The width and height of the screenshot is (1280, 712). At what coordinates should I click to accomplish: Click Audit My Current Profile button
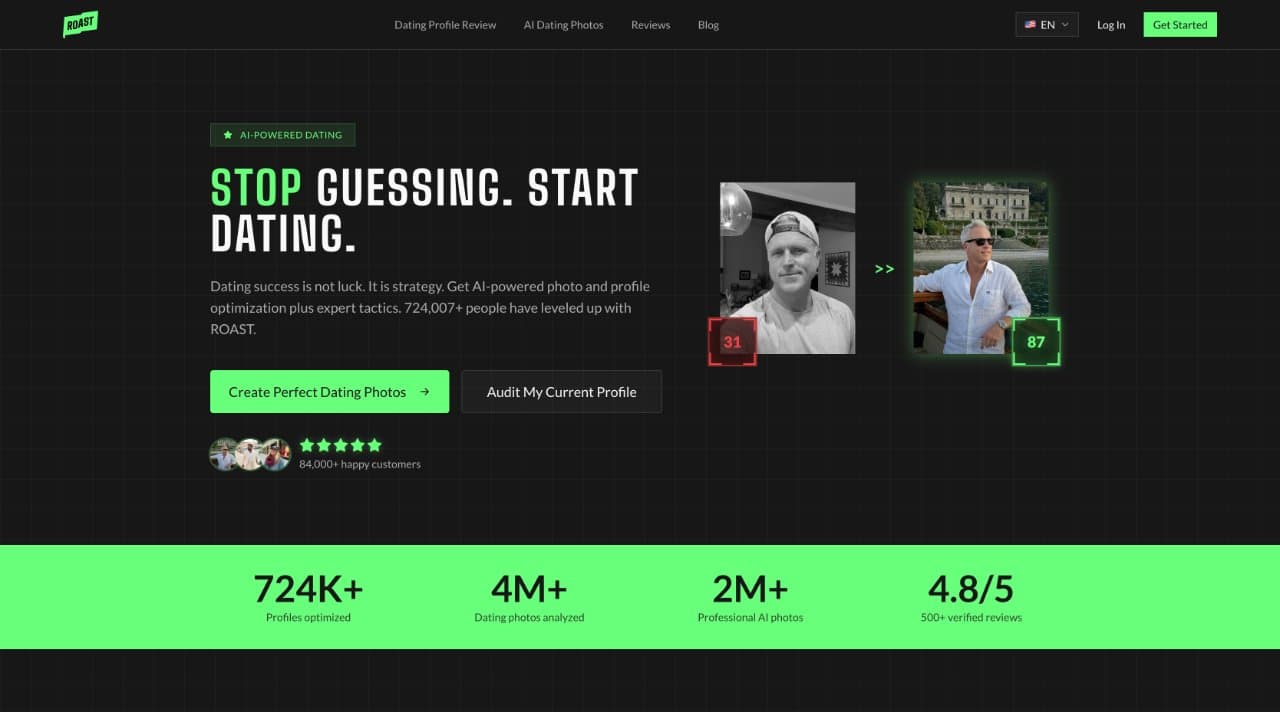point(561,392)
